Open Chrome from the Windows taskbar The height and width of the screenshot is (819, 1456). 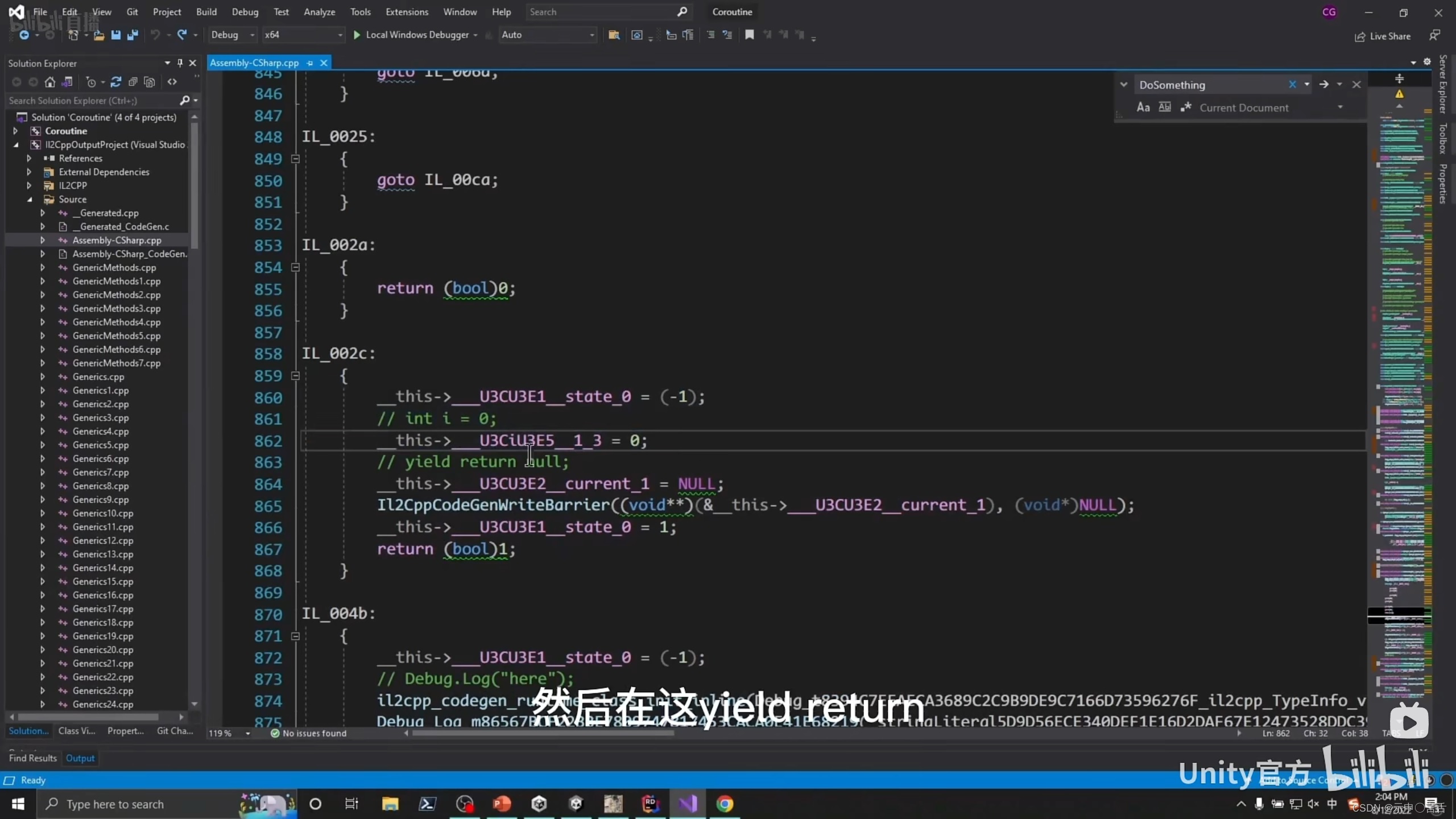pos(725,804)
